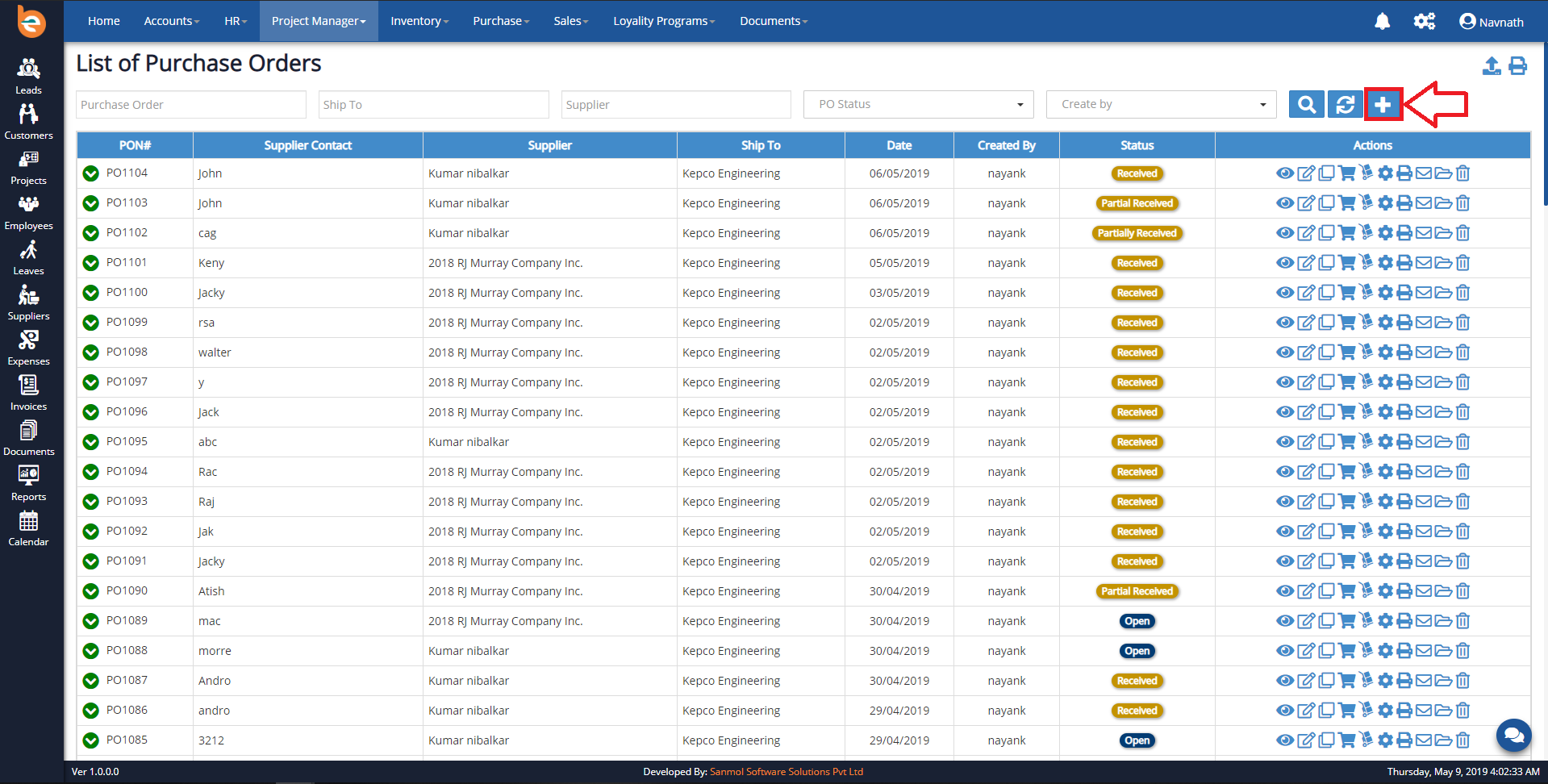Screen dimensions: 1548x784
Task: Click Partial Received badge for PO1103
Action: (x=1137, y=203)
